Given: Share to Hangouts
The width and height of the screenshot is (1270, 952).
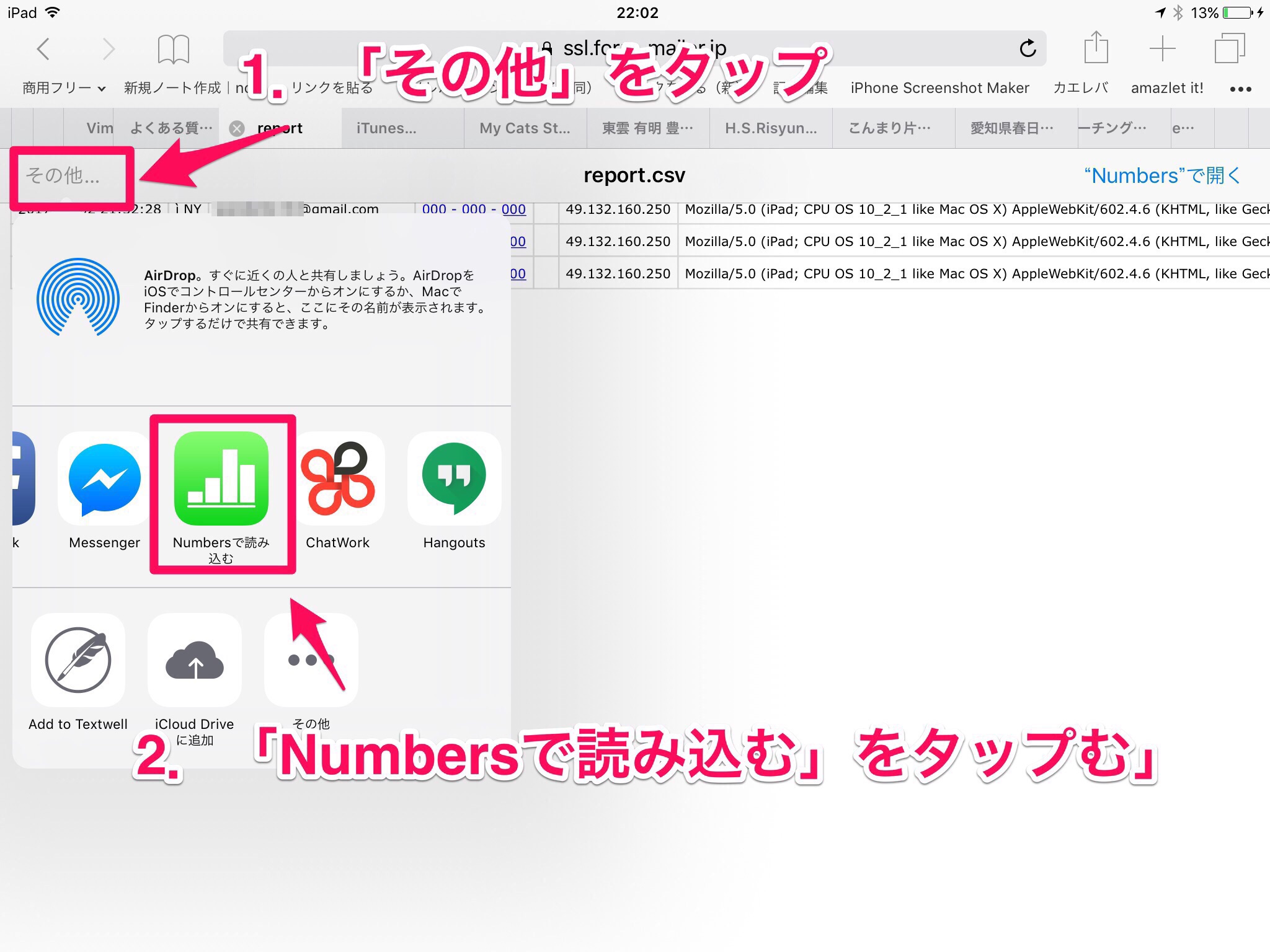Looking at the screenshot, I should [454, 478].
